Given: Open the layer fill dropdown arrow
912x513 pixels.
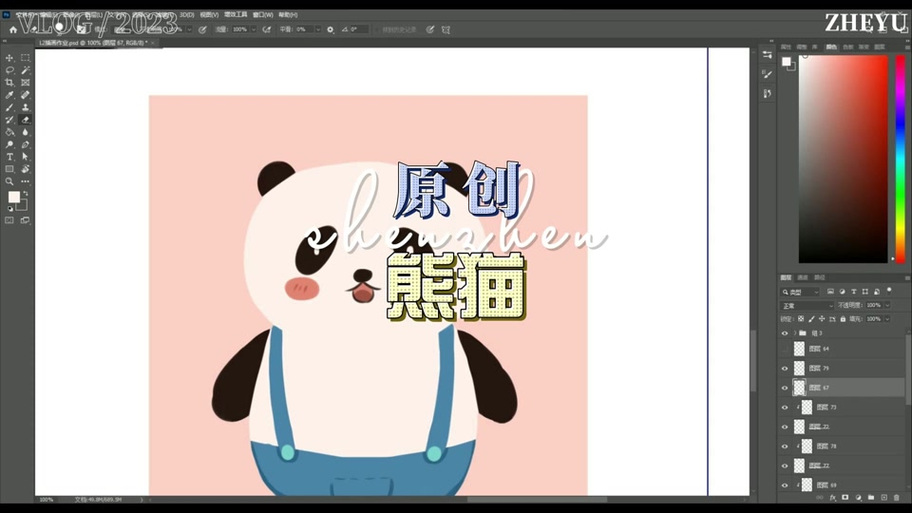Looking at the screenshot, I should point(887,319).
